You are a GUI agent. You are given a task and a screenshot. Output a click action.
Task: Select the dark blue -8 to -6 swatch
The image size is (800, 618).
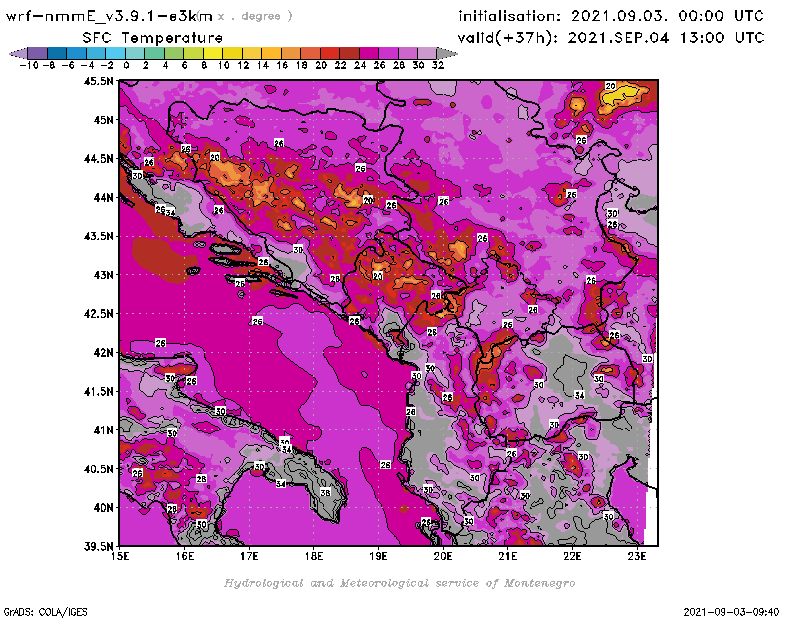tap(57, 53)
